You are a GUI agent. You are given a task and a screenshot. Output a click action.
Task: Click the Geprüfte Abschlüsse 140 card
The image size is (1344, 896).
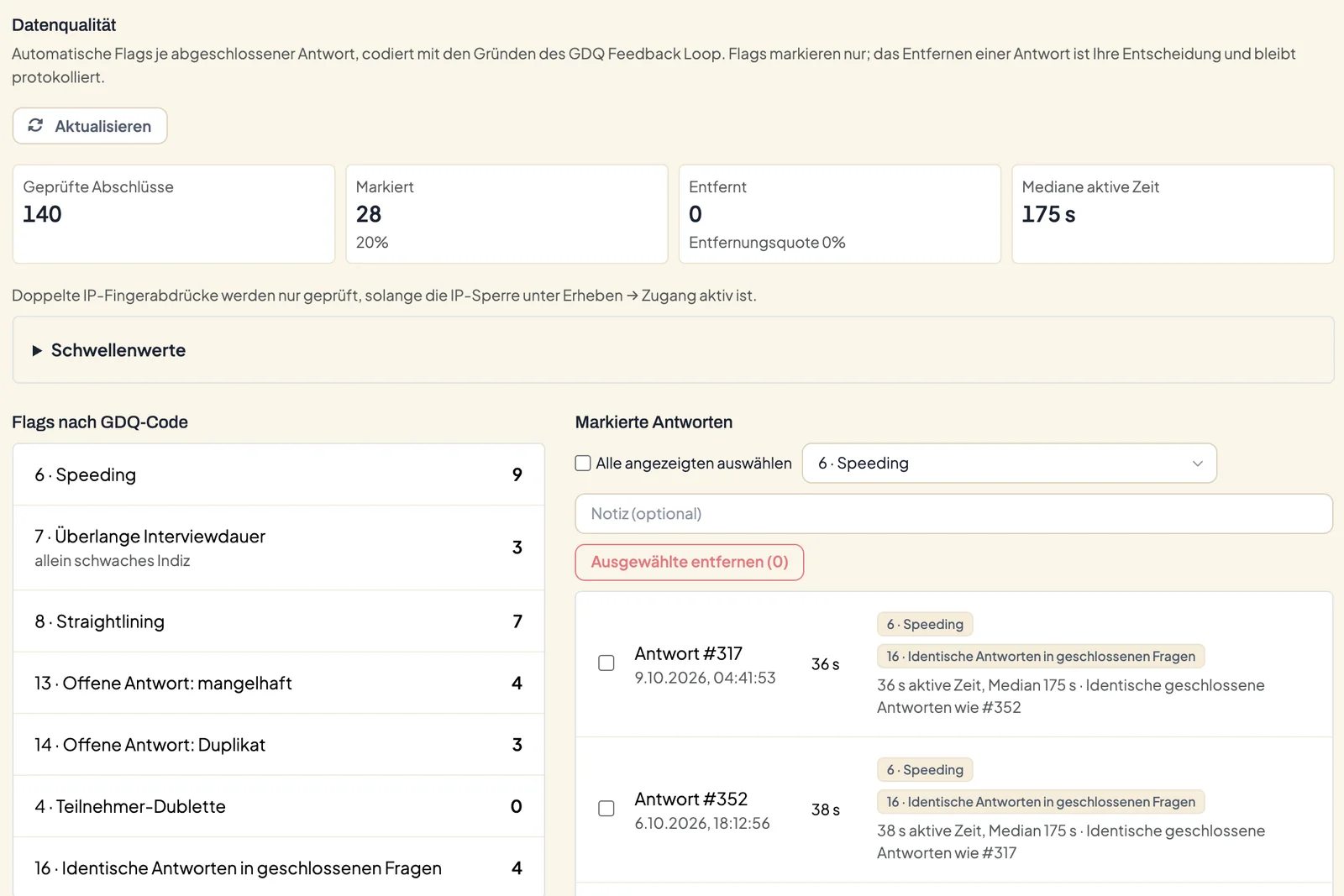[174, 214]
